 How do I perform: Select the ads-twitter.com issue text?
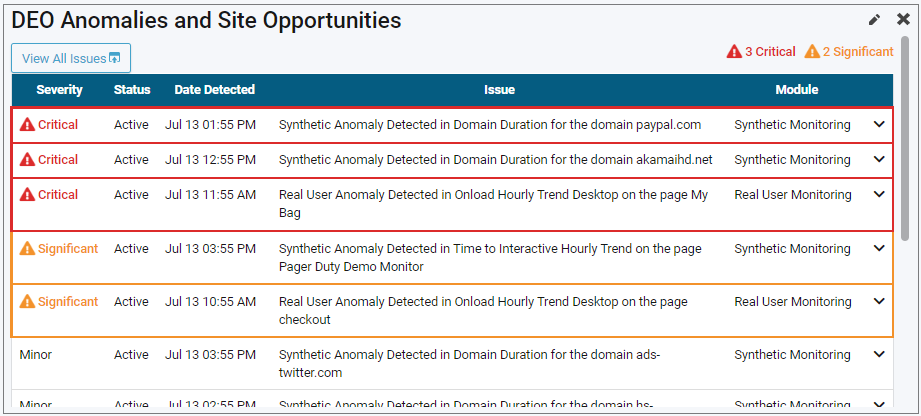(x=469, y=364)
